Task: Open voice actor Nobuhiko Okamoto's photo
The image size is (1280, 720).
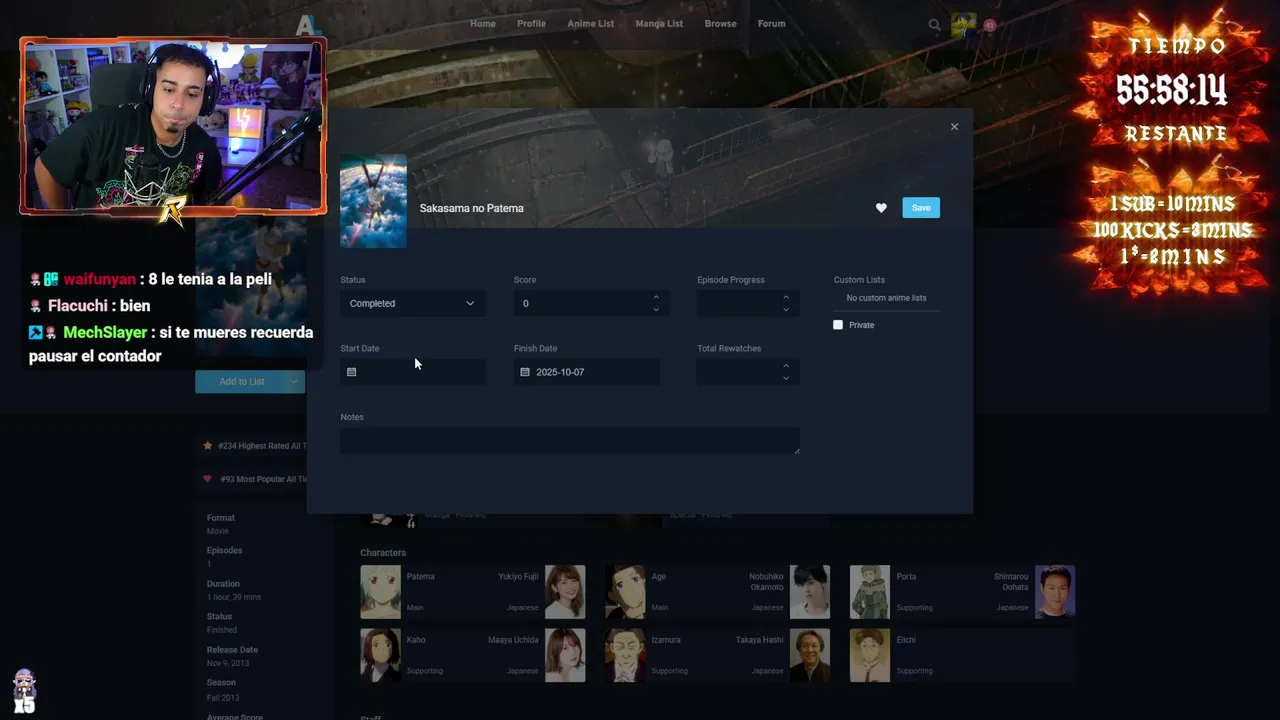Action: [810, 592]
